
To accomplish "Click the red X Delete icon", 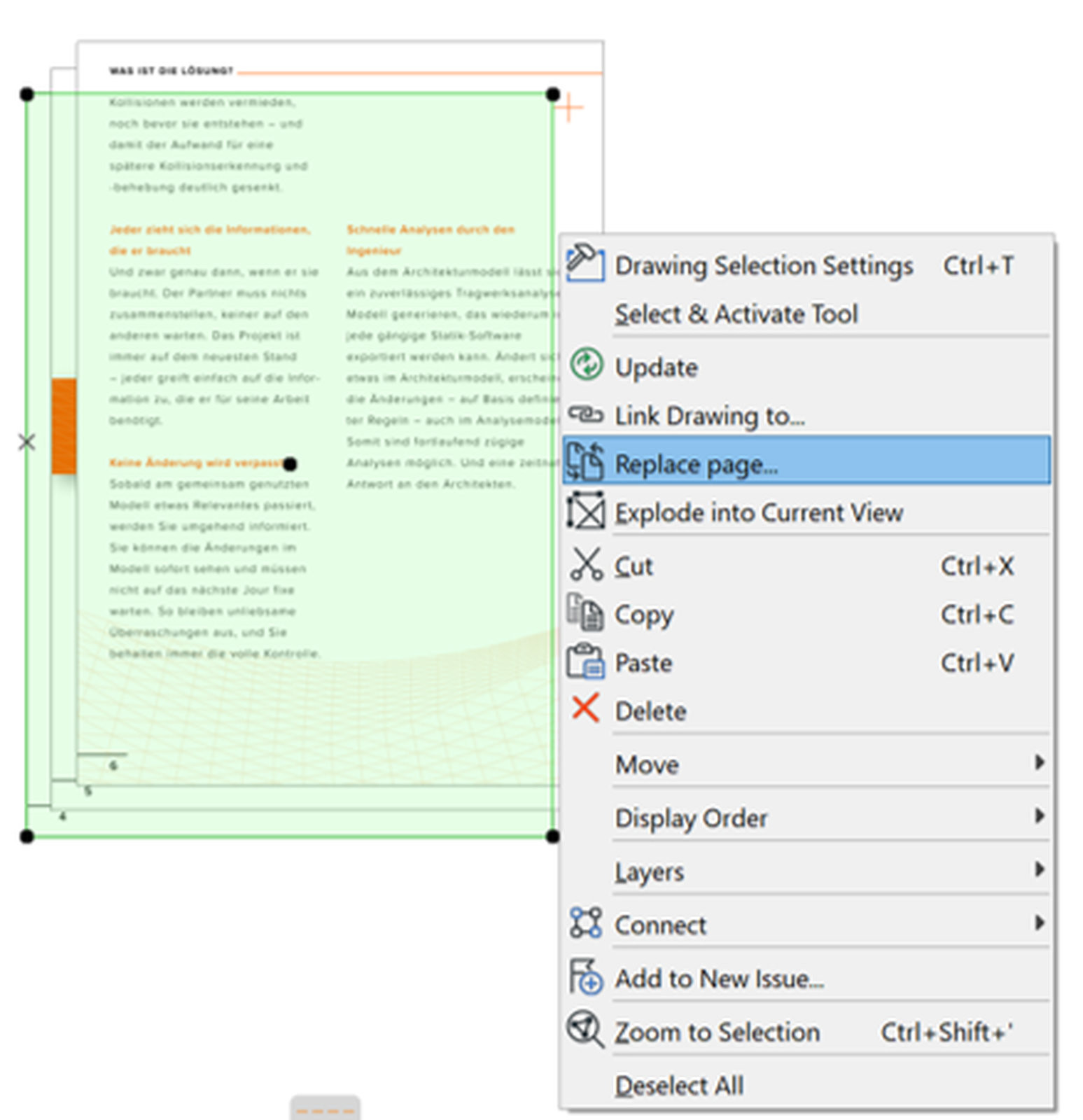I will (585, 708).
